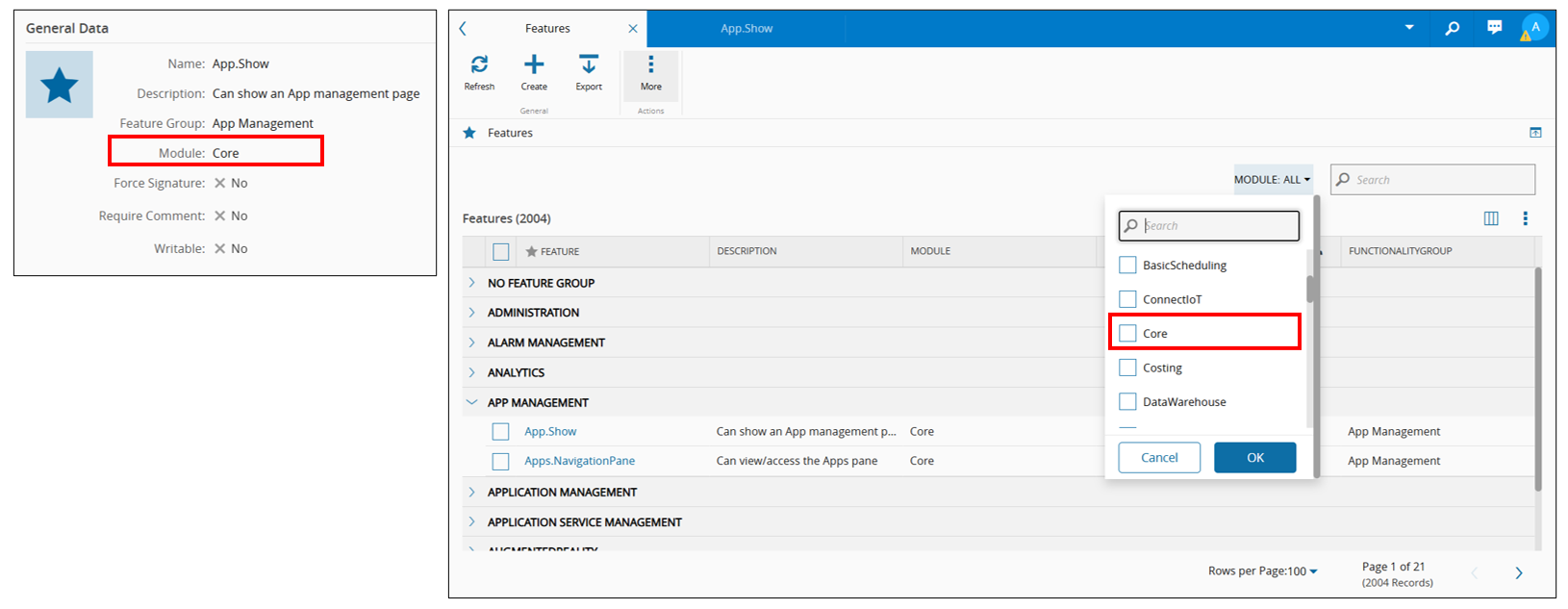Sort by the MODULE column header

(x=930, y=251)
